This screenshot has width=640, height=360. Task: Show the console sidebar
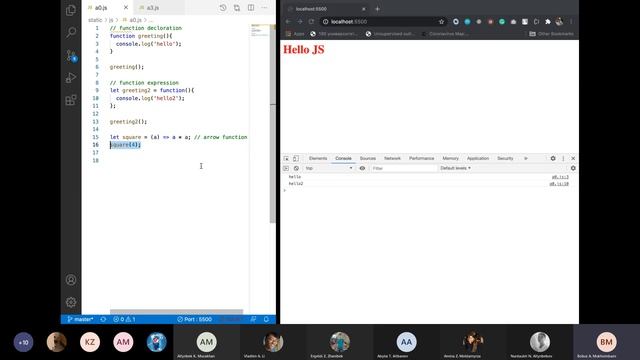[286, 168]
